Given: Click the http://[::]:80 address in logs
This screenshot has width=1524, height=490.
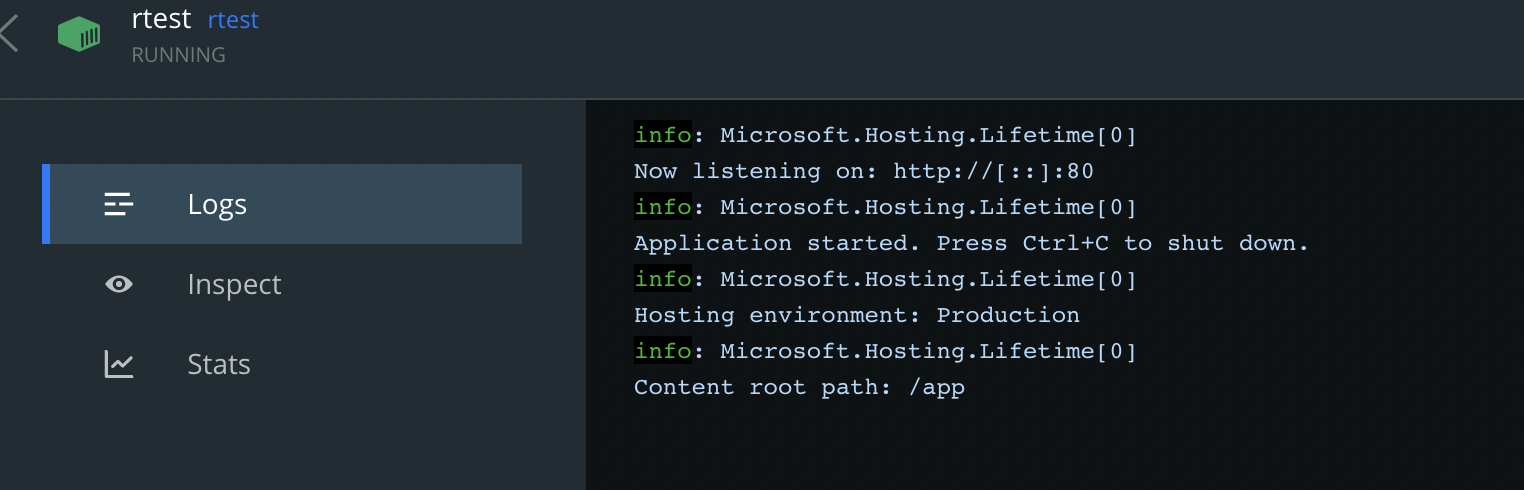Looking at the screenshot, I should (993, 171).
